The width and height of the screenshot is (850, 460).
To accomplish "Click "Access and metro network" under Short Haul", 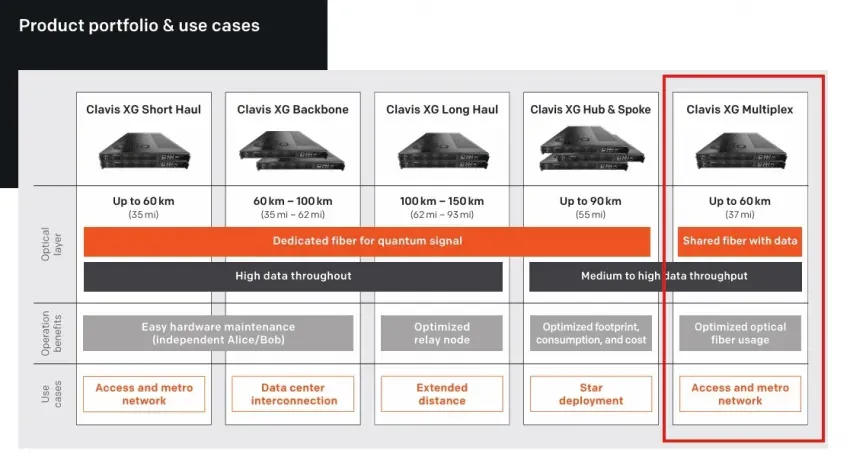I will click(x=144, y=394).
